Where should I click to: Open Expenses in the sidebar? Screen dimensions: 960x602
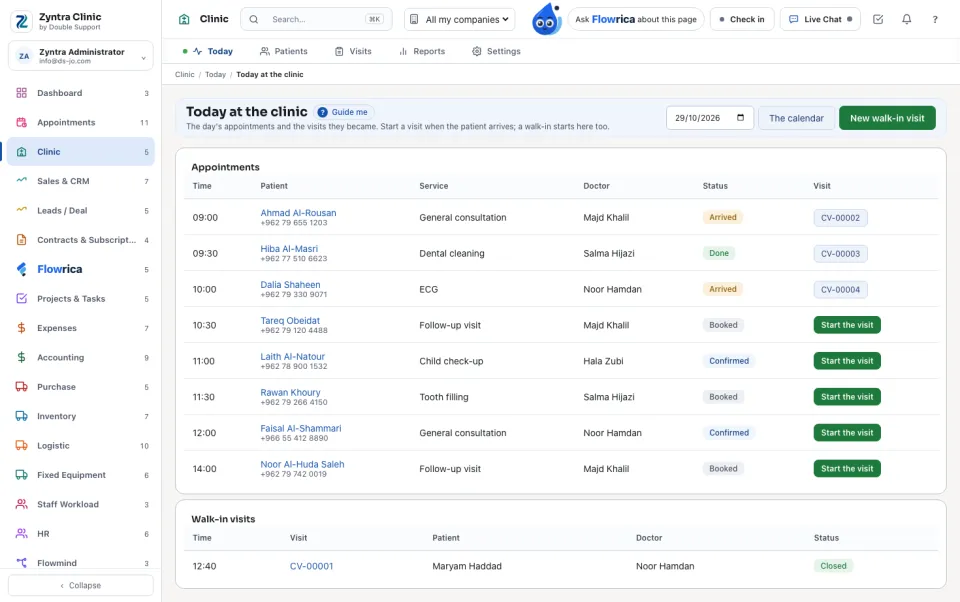[81, 328]
